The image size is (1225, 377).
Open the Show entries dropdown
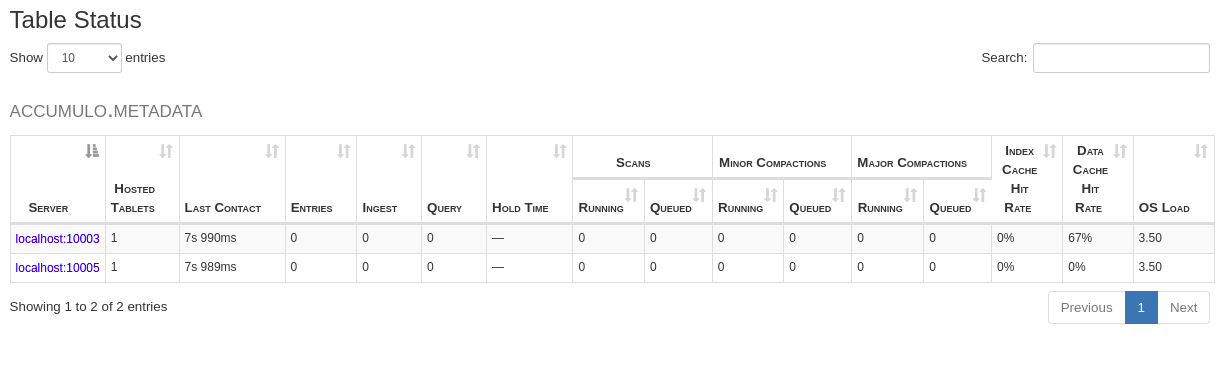point(84,58)
